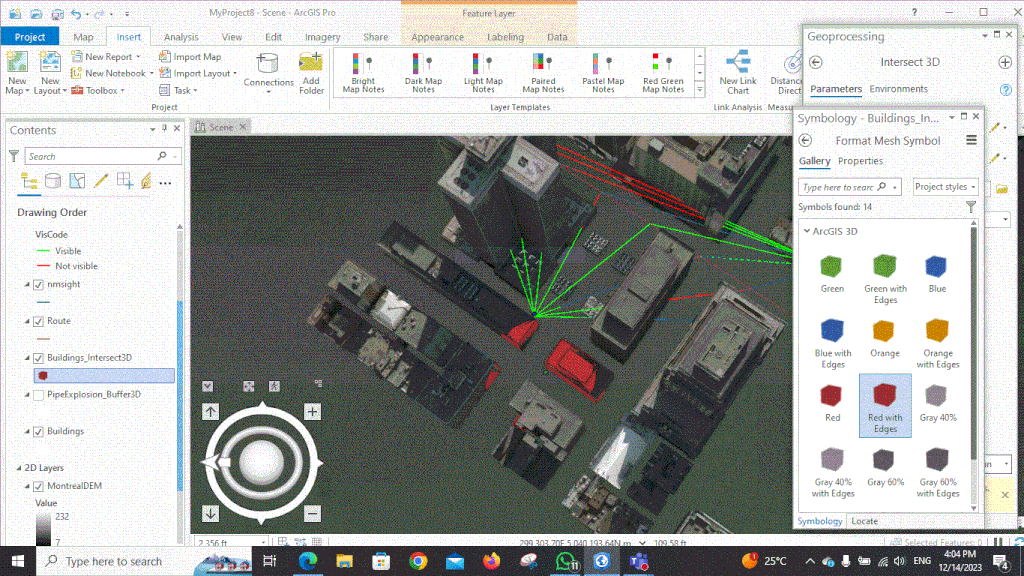Open Firefox from taskbar
The width and height of the screenshot is (1024, 576).
[491, 562]
